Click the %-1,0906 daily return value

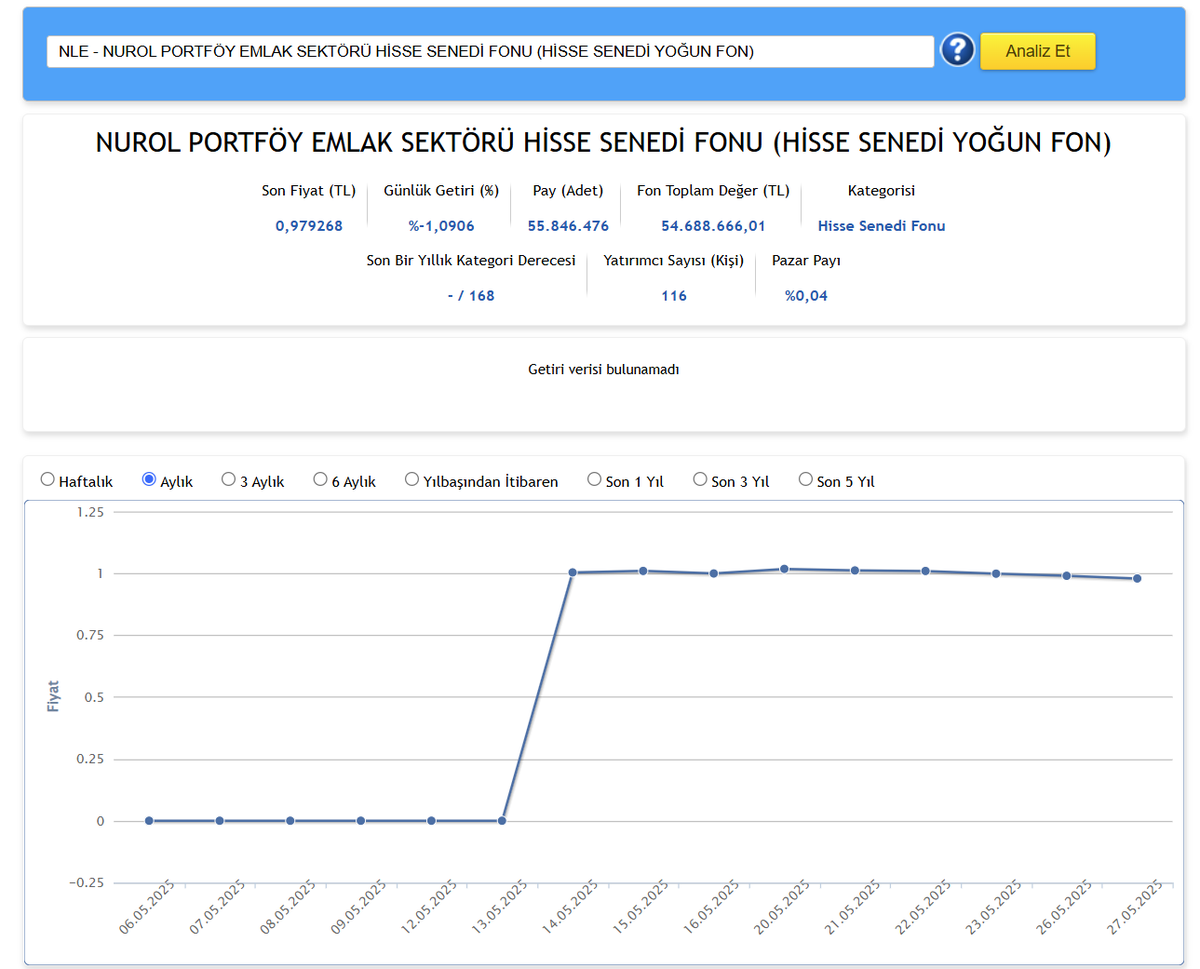point(441,226)
